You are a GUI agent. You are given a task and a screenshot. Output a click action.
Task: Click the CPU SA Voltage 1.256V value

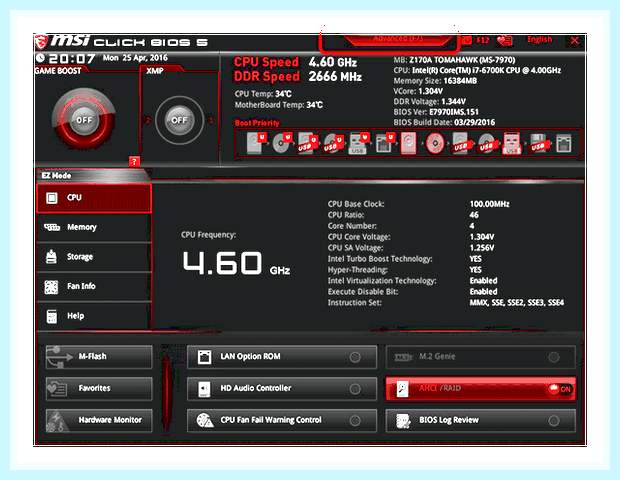point(482,248)
